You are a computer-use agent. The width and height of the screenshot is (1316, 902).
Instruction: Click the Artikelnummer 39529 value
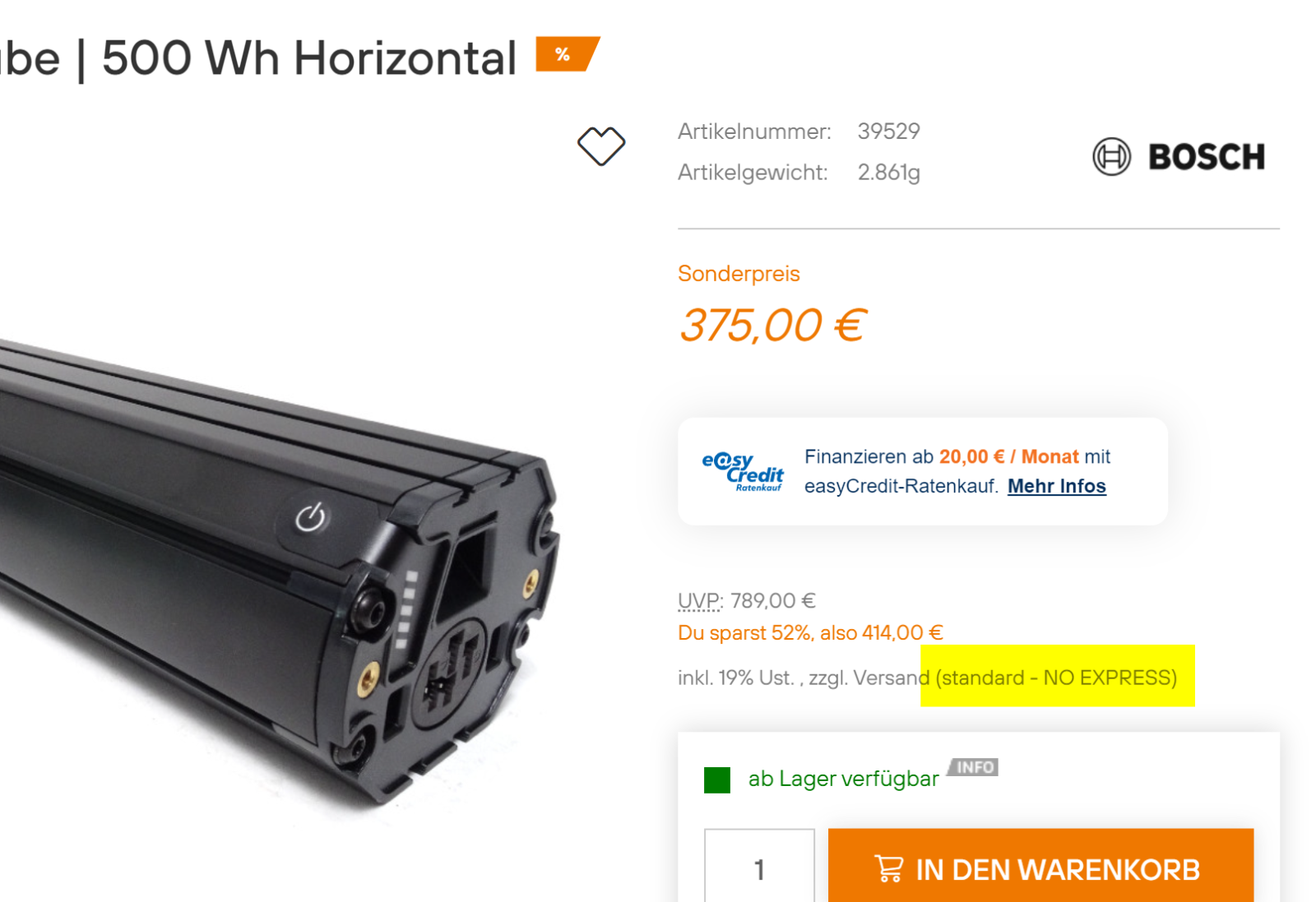click(888, 132)
